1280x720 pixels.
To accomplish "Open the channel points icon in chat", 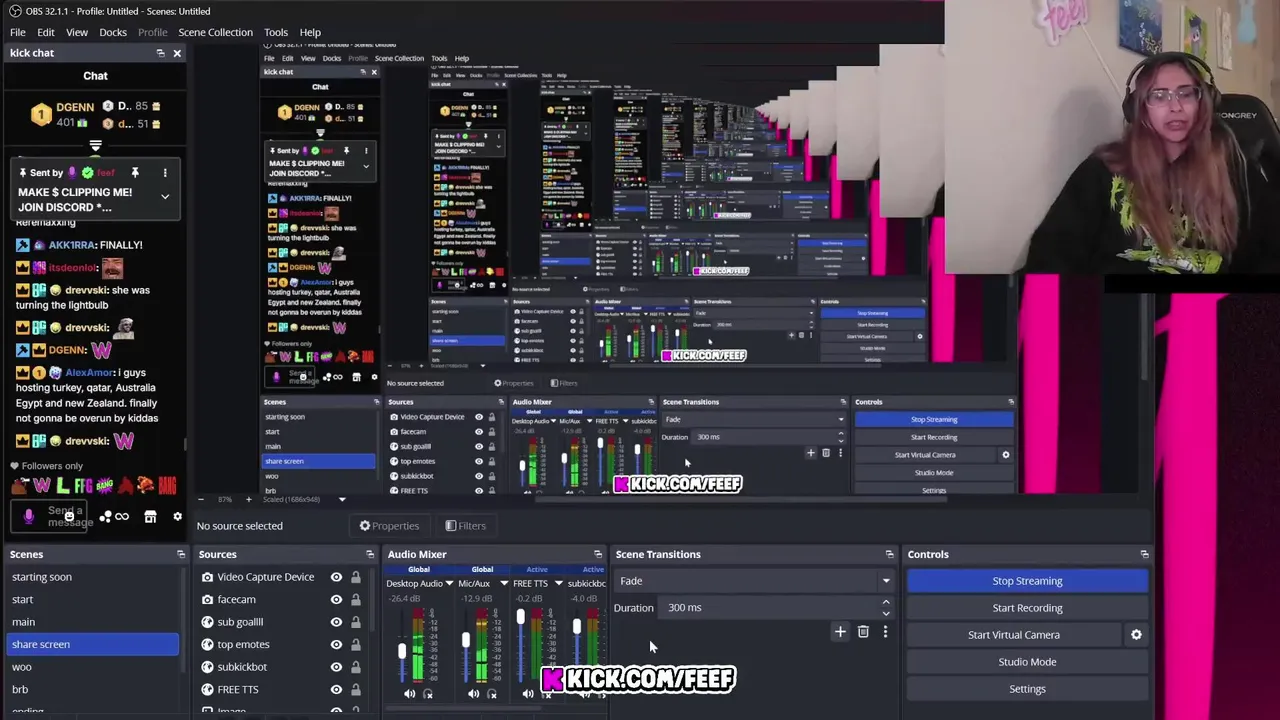I will pos(105,517).
